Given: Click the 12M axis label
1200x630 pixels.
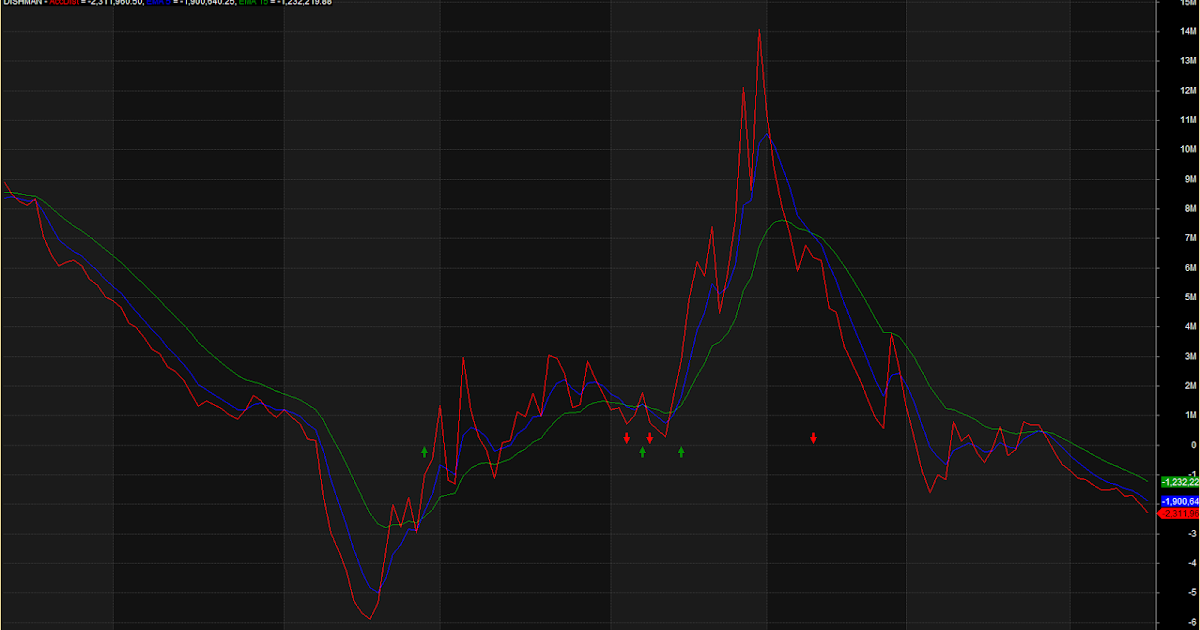Looking at the screenshot, I should tap(1189, 91).
